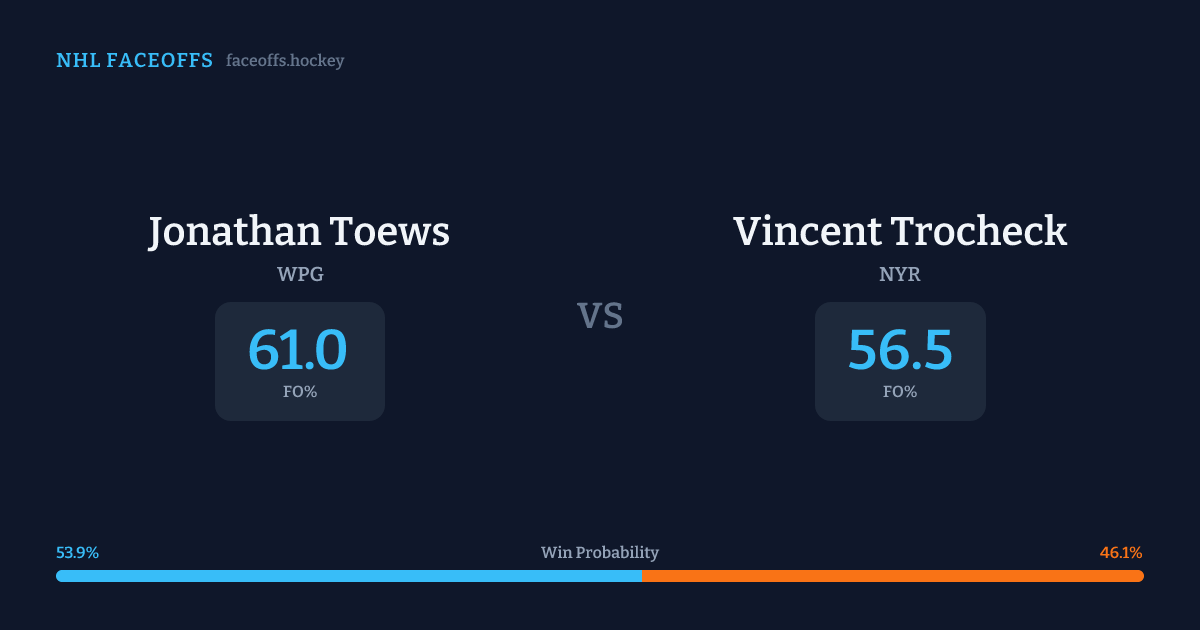The width and height of the screenshot is (1200, 630).
Task: Click the NHL FACEOFFS site title
Action: tap(134, 61)
